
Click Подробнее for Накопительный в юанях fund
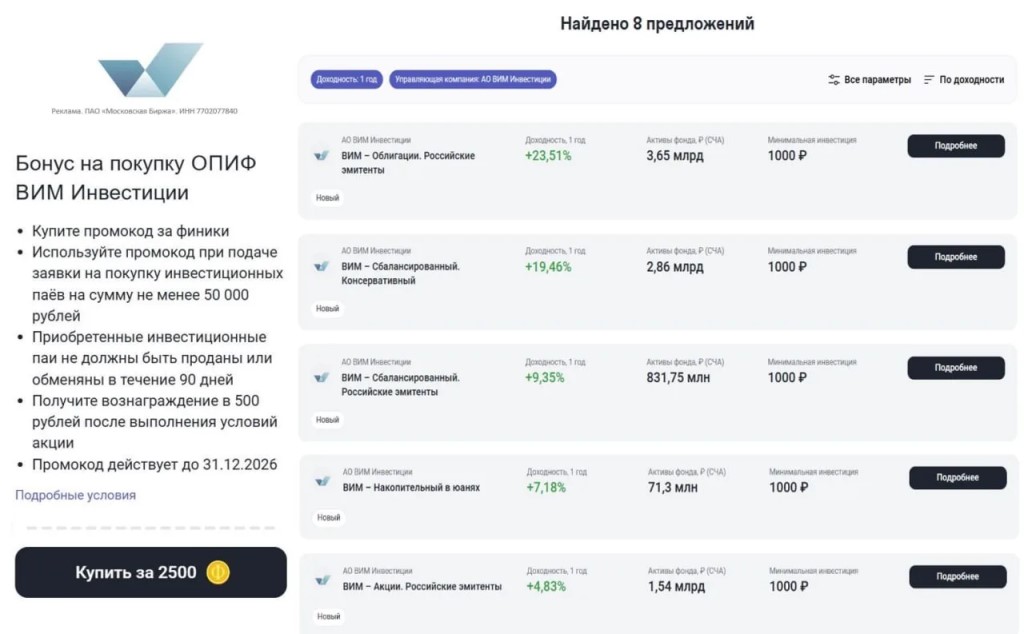click(957, 477)
